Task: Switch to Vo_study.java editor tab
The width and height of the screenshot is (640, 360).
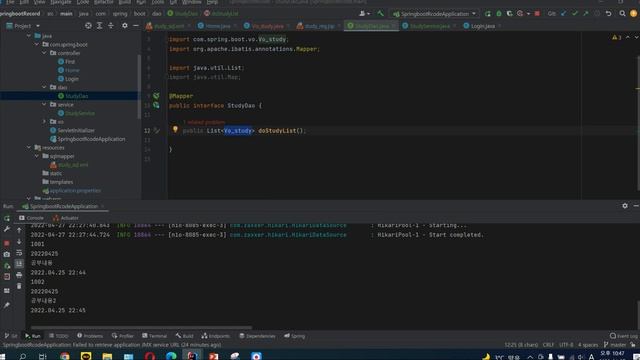Action: coord(267,26)
